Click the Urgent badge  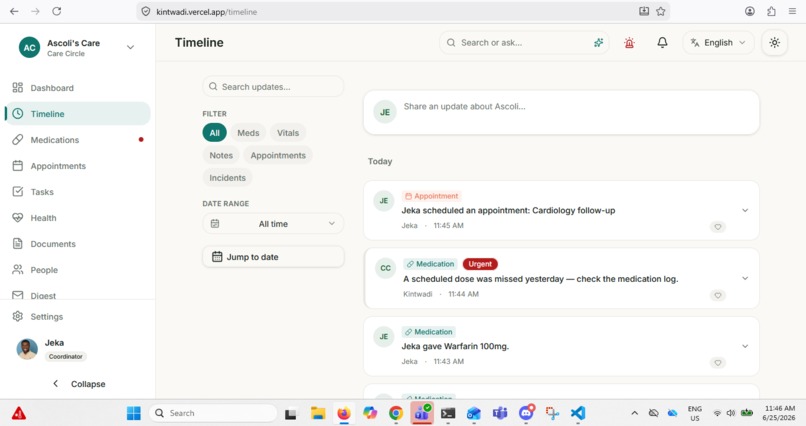point(480,264)
